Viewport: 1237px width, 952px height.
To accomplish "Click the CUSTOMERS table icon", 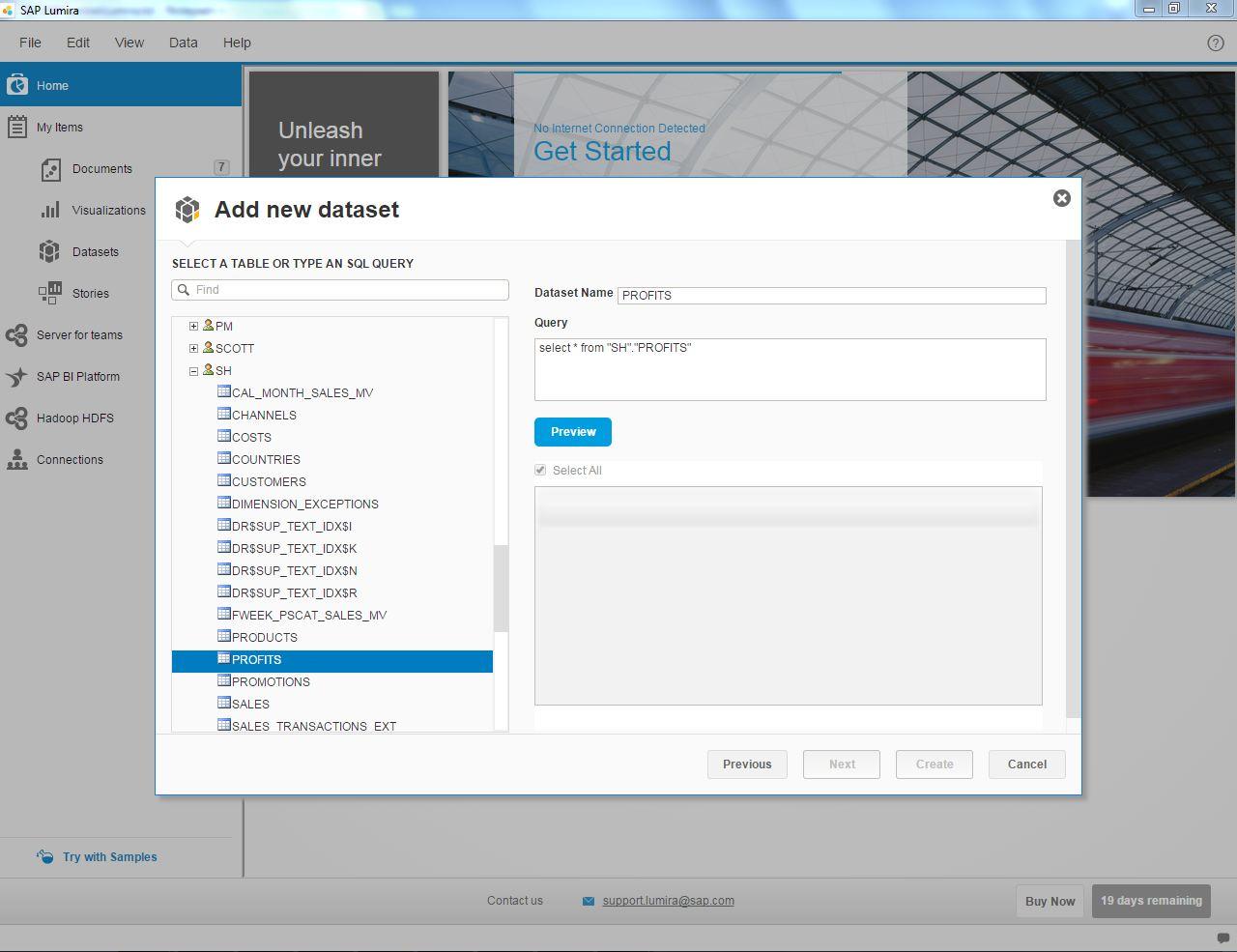I will pyautogui.click(x=224, y=480).
